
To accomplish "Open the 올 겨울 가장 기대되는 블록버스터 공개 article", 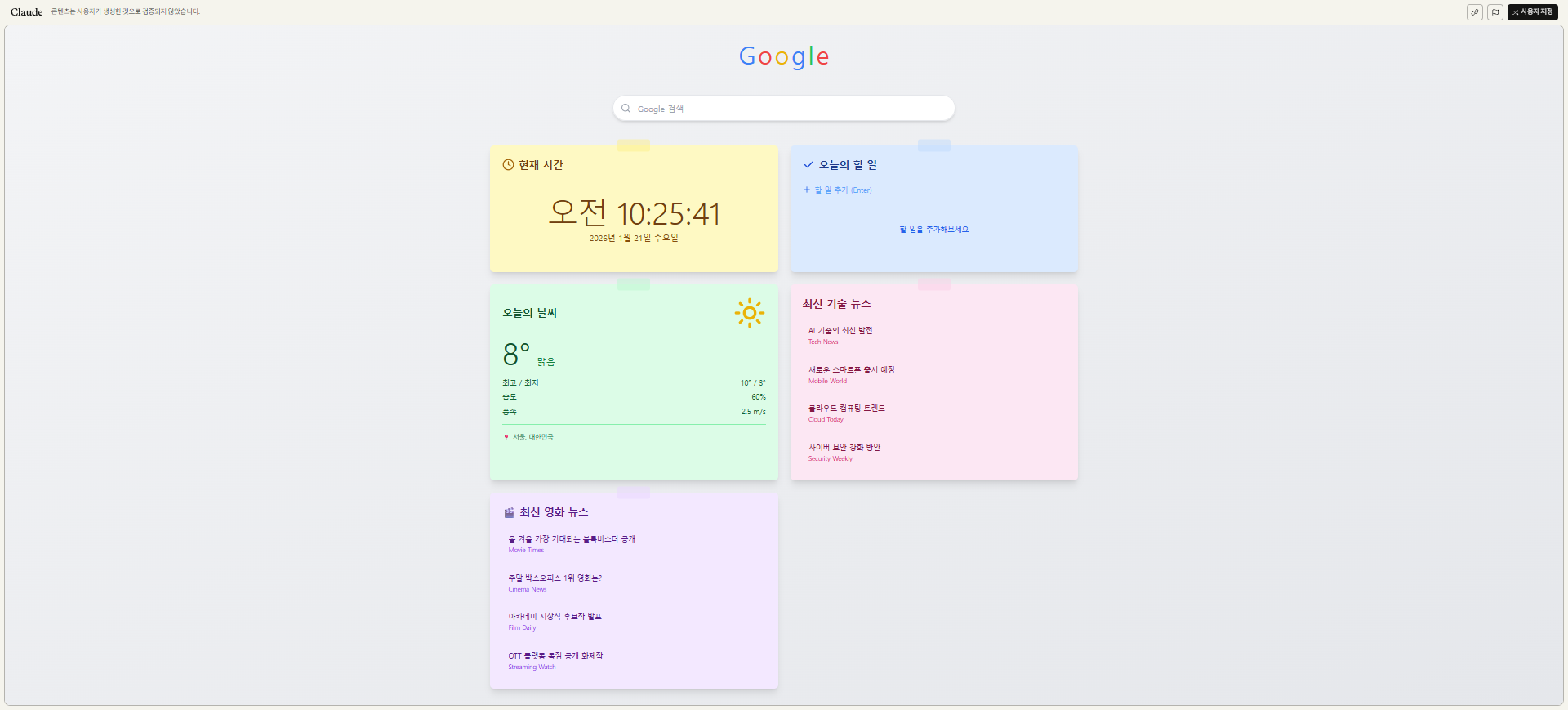I will point(572,539).
